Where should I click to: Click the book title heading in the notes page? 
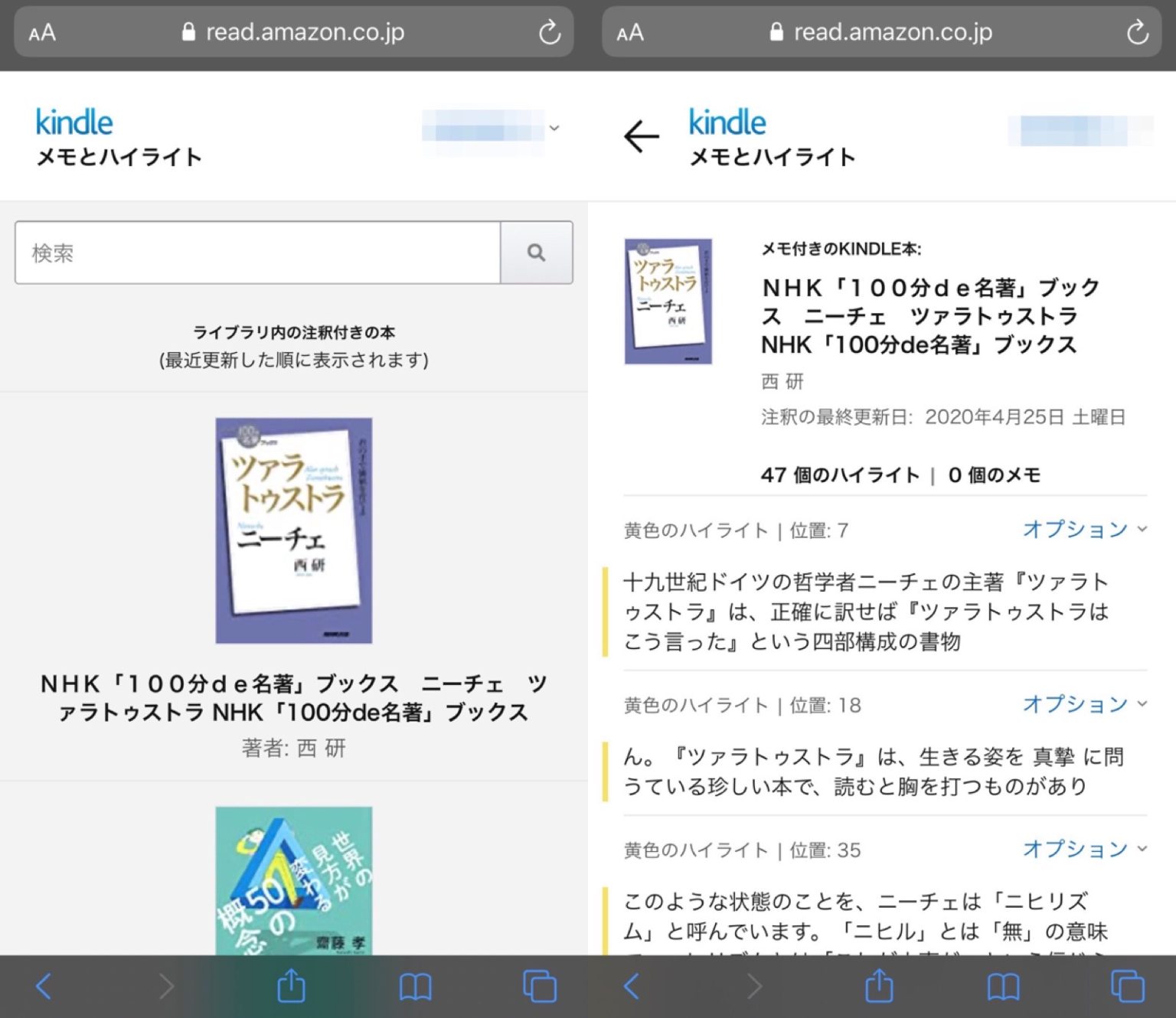[x=931, y=316]
